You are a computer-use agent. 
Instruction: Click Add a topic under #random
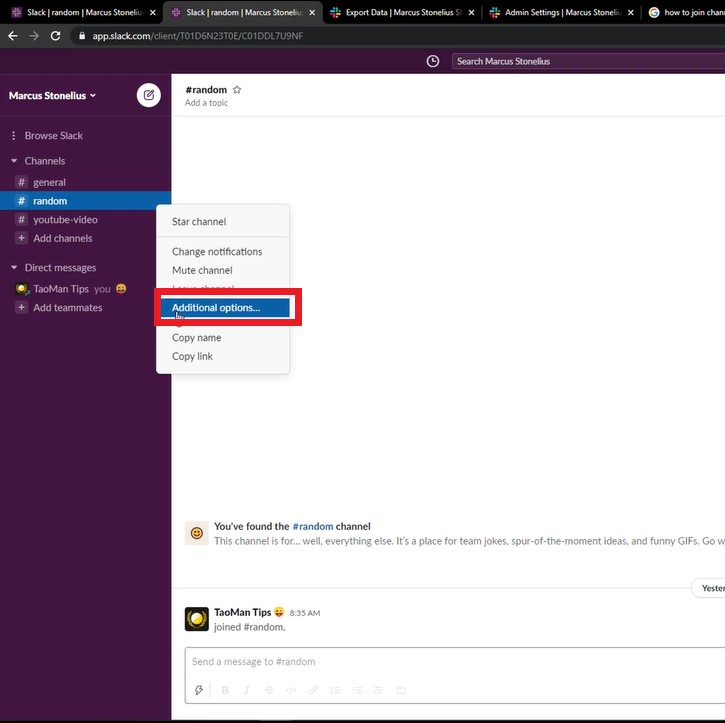(206, 103)
